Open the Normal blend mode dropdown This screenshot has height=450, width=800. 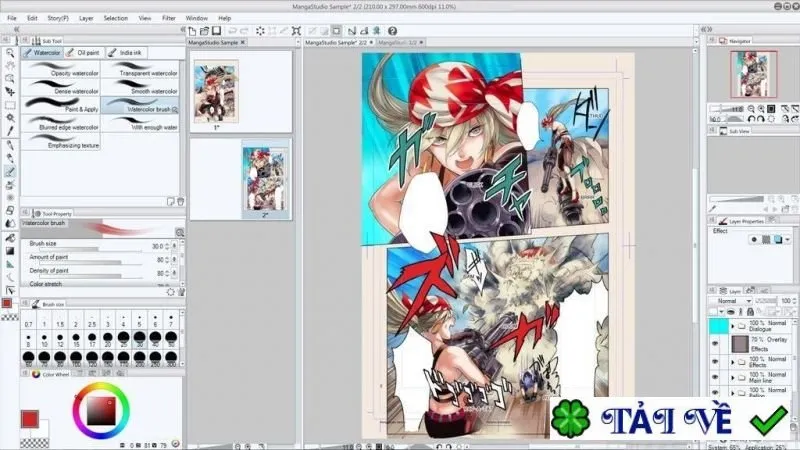coord(731,301)
